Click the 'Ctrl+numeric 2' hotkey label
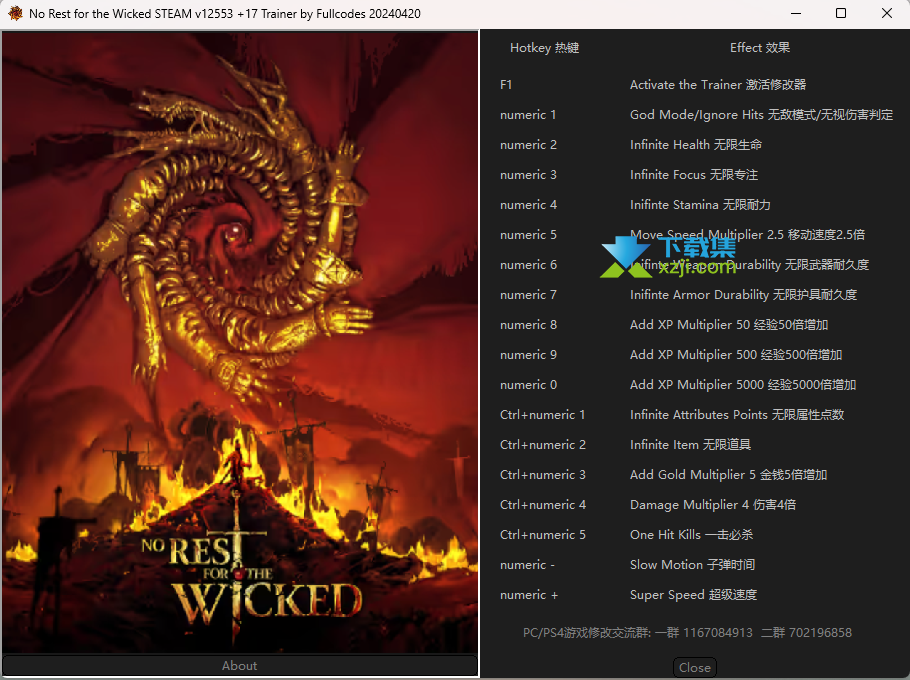The image size is (910, 680). 543,444
